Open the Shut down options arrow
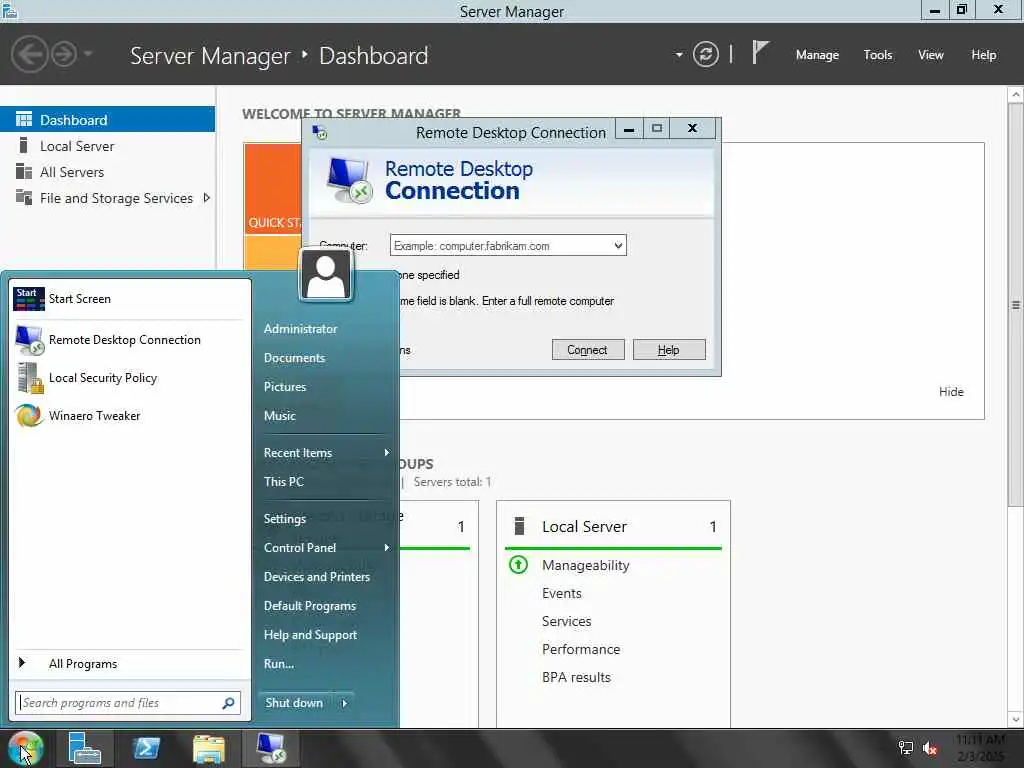 pyautogui.click(x=344, y=703)
